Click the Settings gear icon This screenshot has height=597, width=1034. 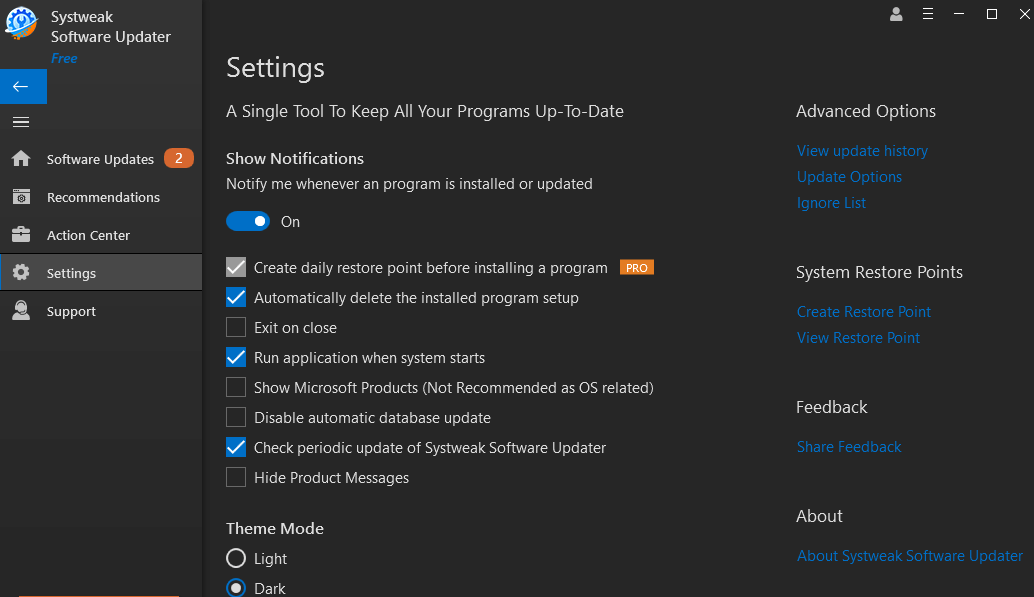(21, 272)
